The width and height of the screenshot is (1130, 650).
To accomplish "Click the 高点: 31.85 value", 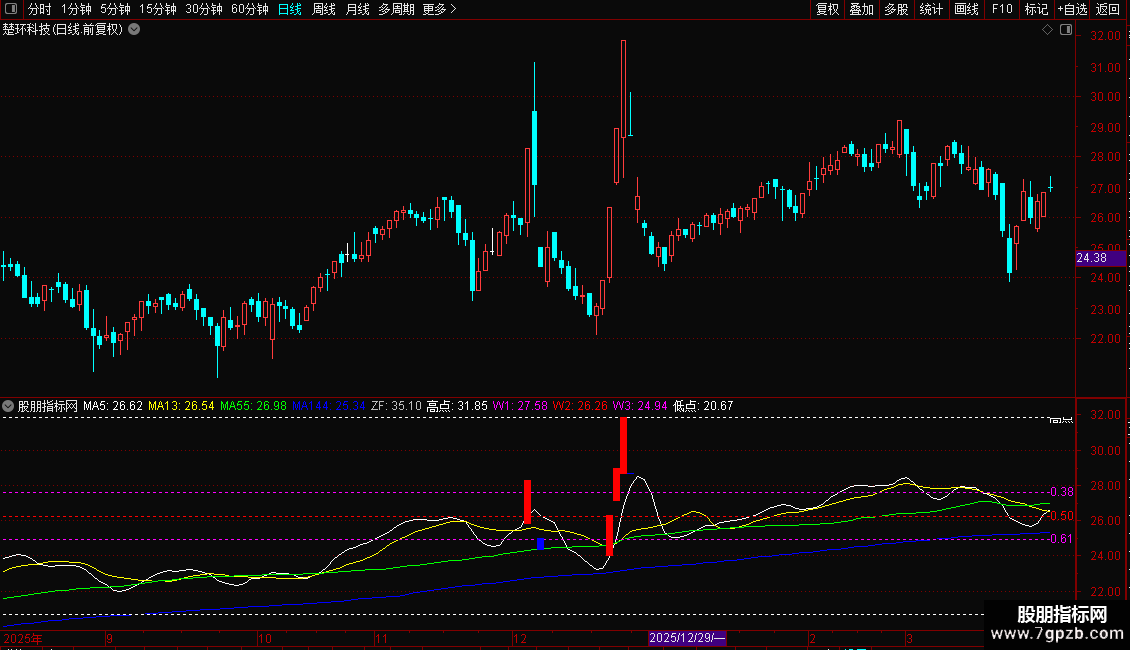I will [457, 406].
